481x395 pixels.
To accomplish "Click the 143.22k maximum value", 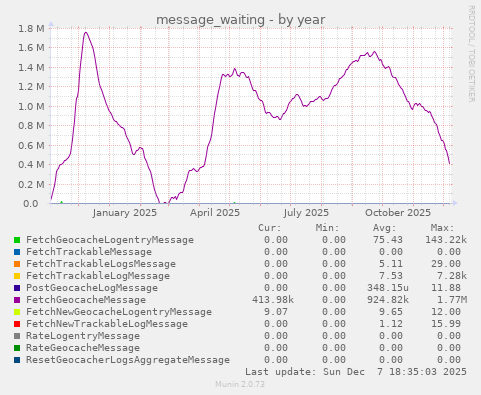I will pos(446,240).
